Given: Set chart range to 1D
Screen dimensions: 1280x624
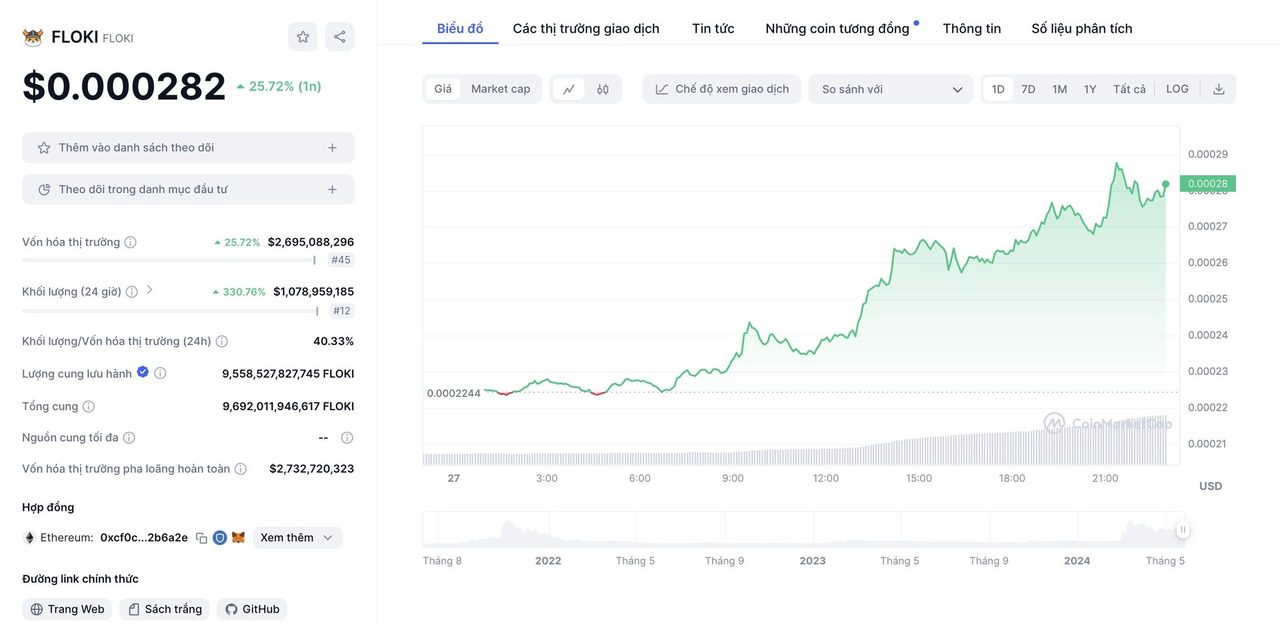Looking at the screenshot, I should pyautogui.click(x=998, y=89).
